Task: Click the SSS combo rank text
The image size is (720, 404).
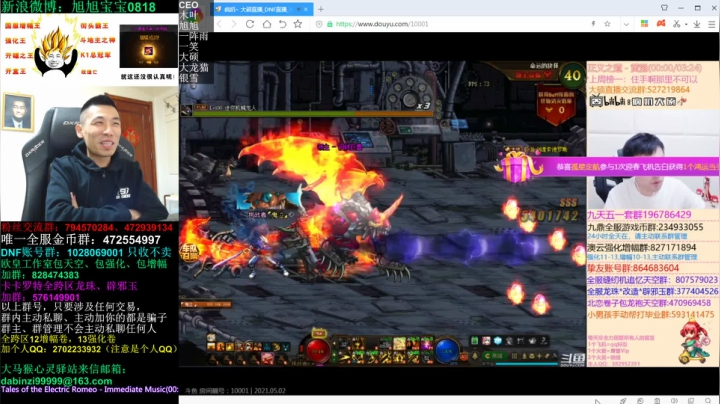Action: tap(568, 202)
